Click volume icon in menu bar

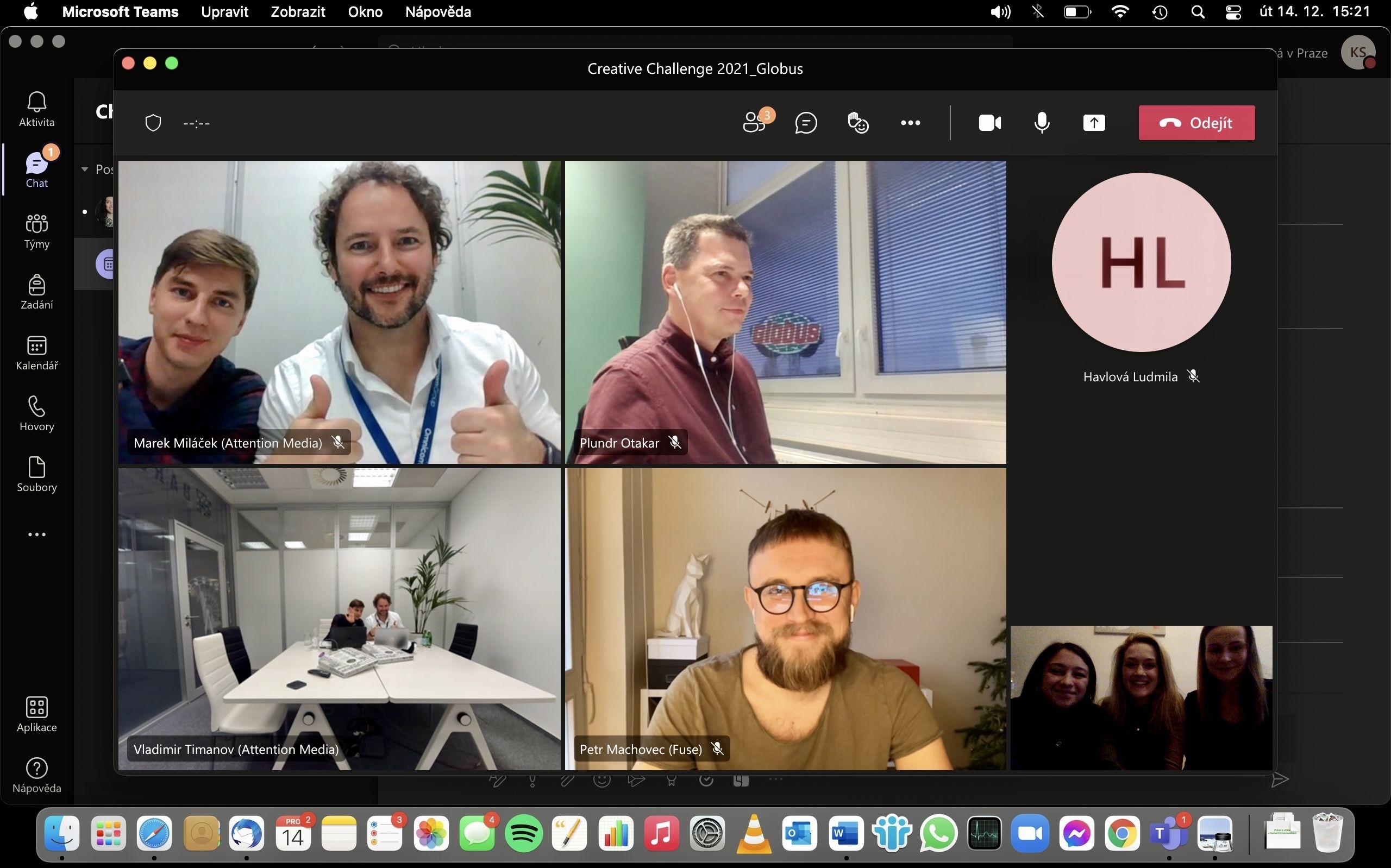[1000, 11]
